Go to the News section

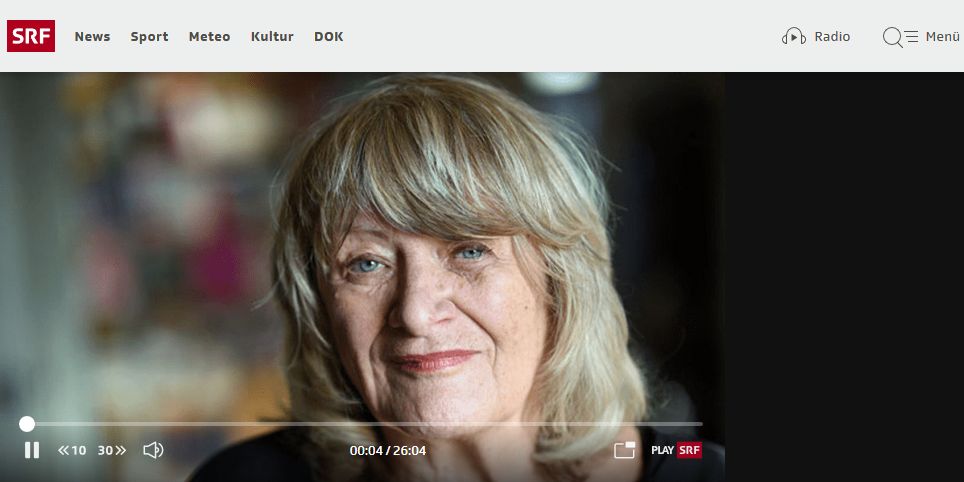[92, 37]
